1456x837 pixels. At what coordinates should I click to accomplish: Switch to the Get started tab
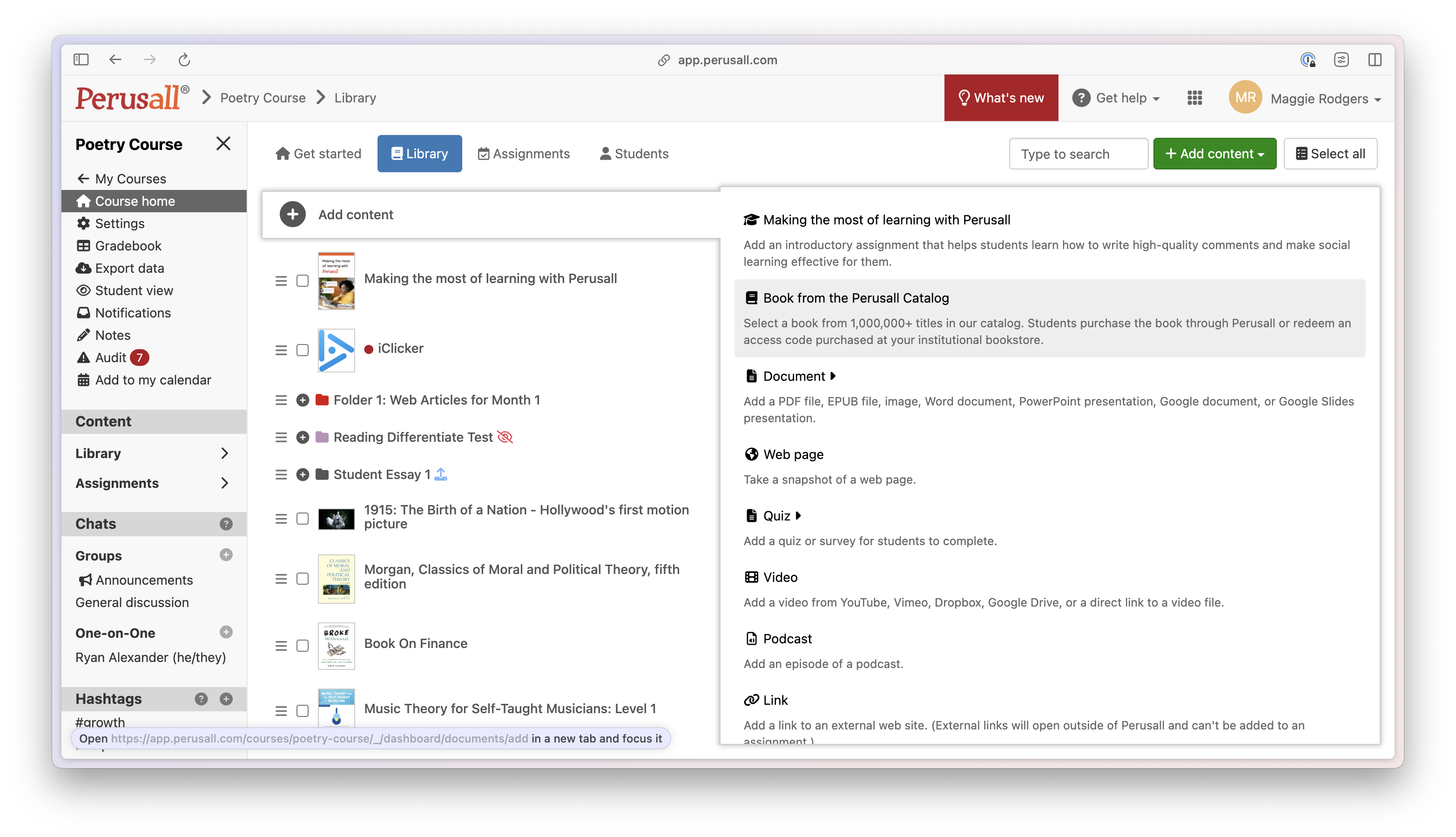[318, 154]
